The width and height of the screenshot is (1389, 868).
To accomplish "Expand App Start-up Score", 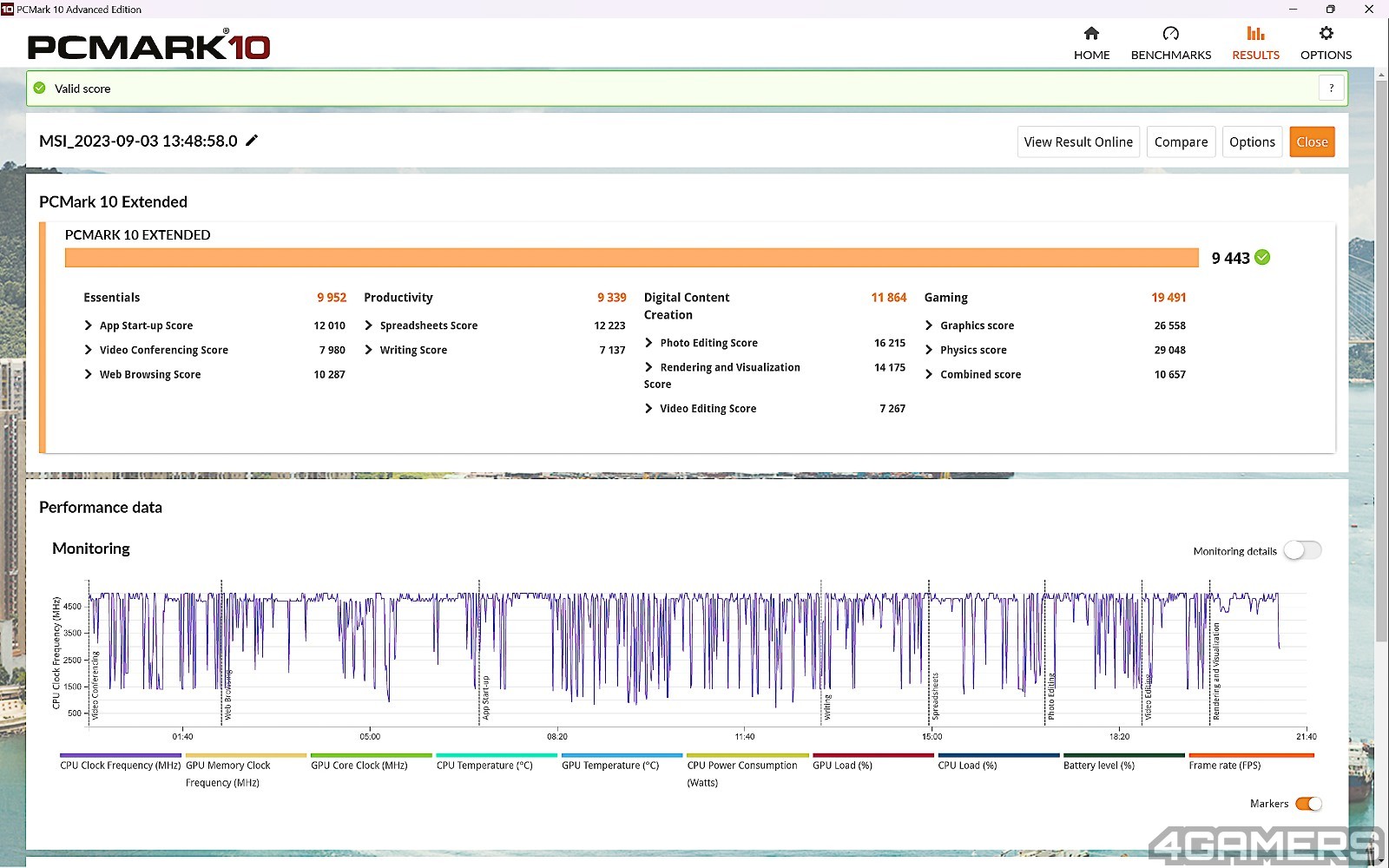I will (89, 325).
